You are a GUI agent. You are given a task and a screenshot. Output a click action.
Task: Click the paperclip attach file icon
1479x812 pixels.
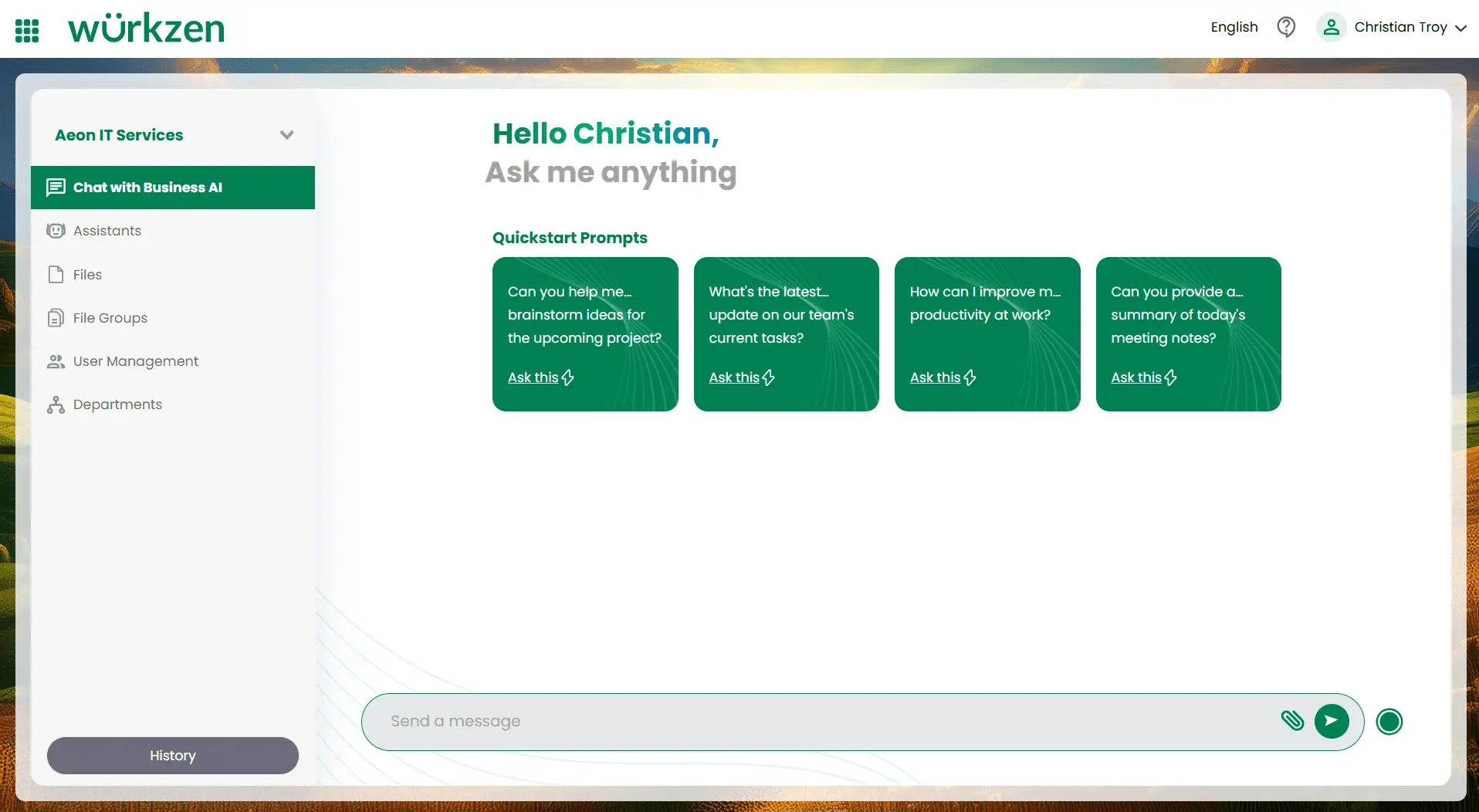(x=1292, y=721)
